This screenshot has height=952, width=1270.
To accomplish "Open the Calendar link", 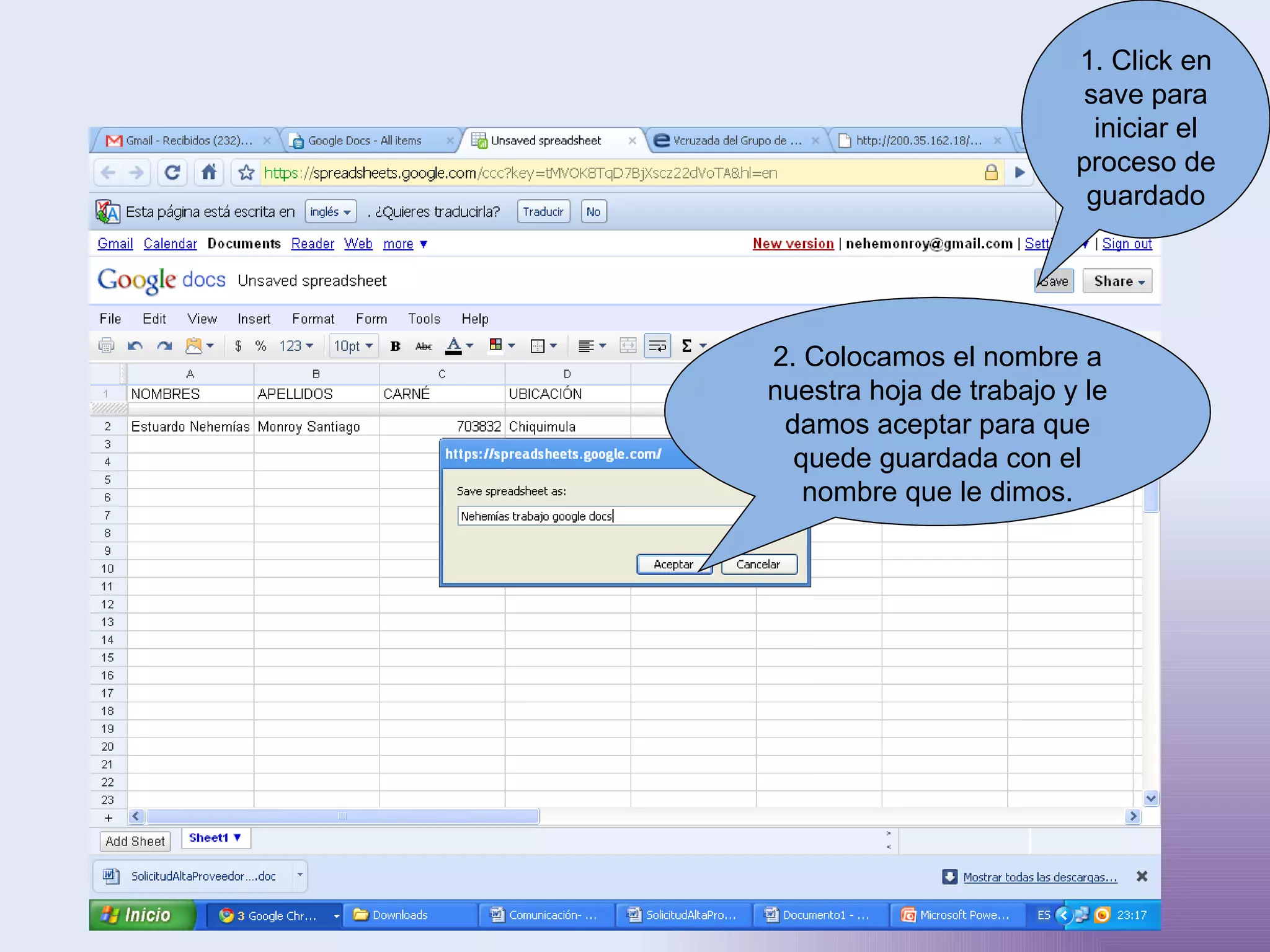I will pos(170,244).
